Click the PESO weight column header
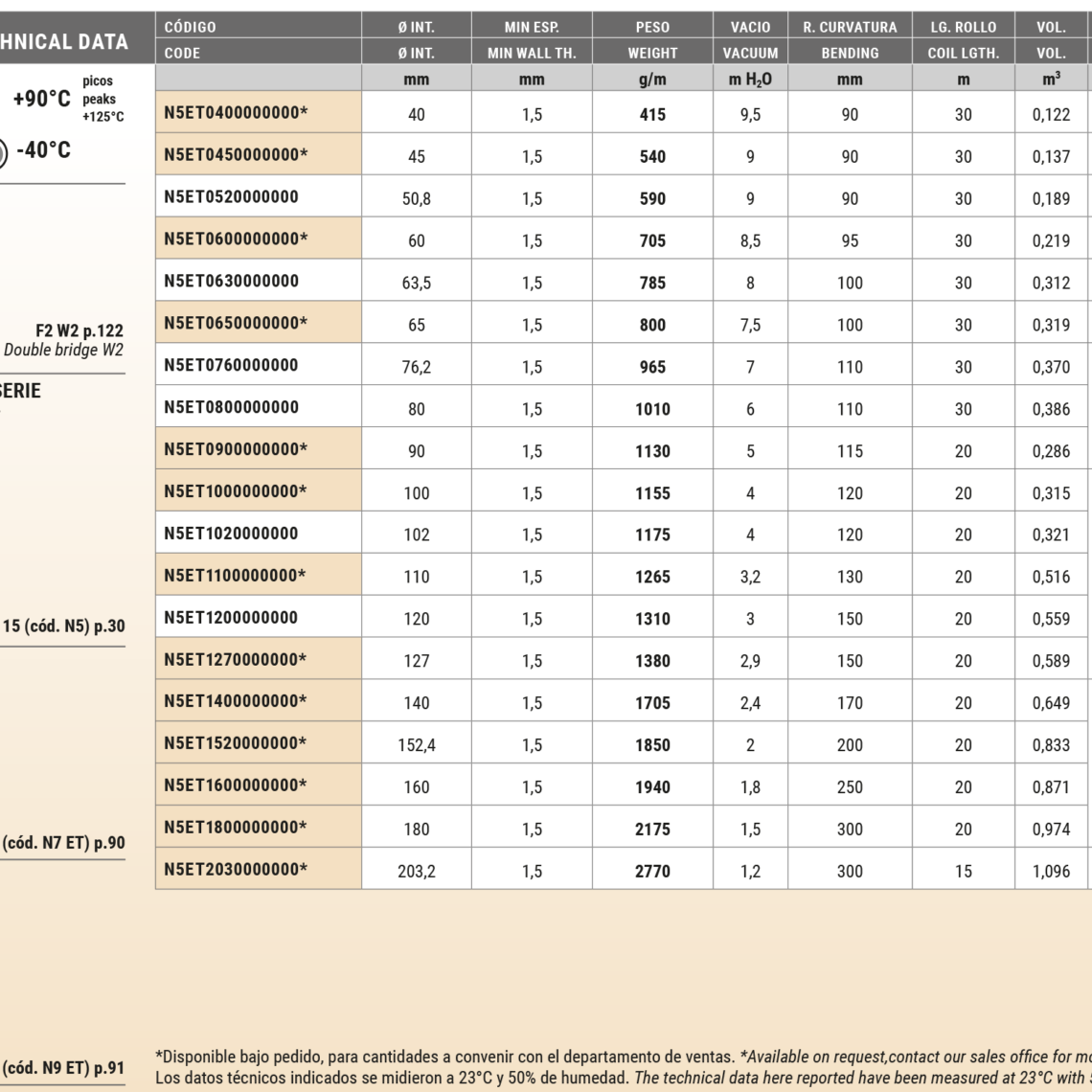 [x=652, y=27]
